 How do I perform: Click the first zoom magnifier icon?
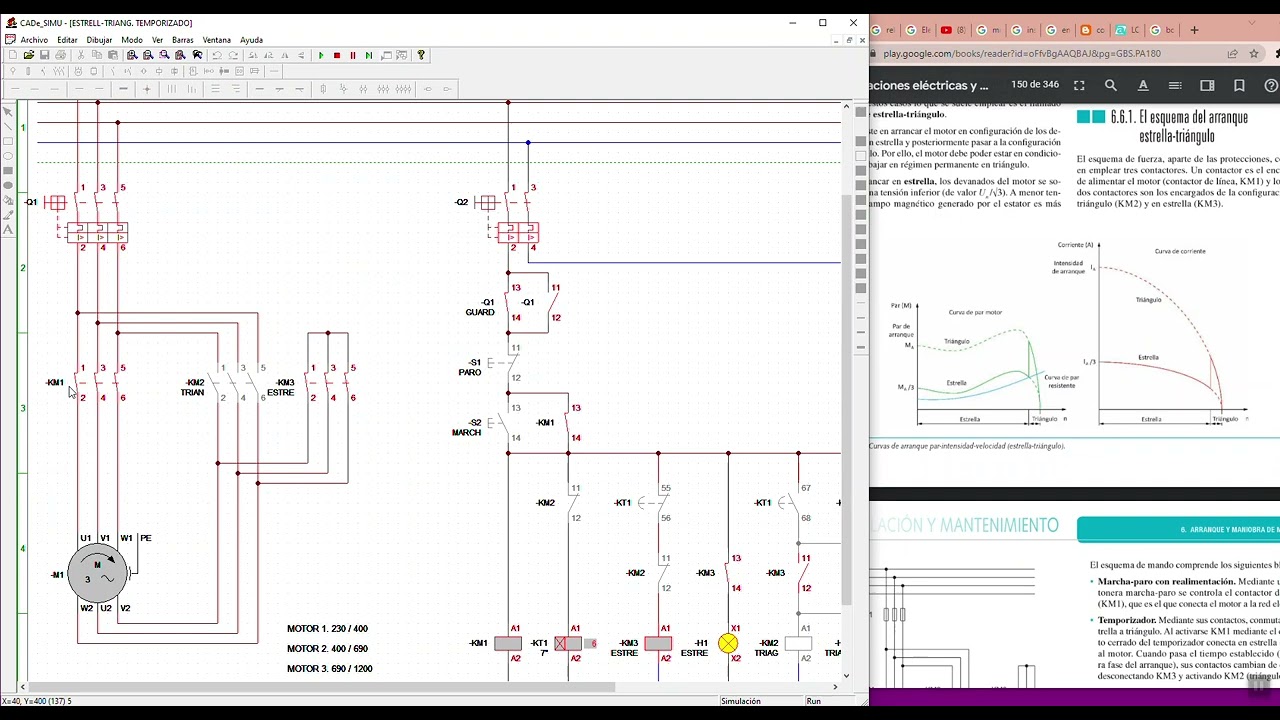click(x=132, y=55)
